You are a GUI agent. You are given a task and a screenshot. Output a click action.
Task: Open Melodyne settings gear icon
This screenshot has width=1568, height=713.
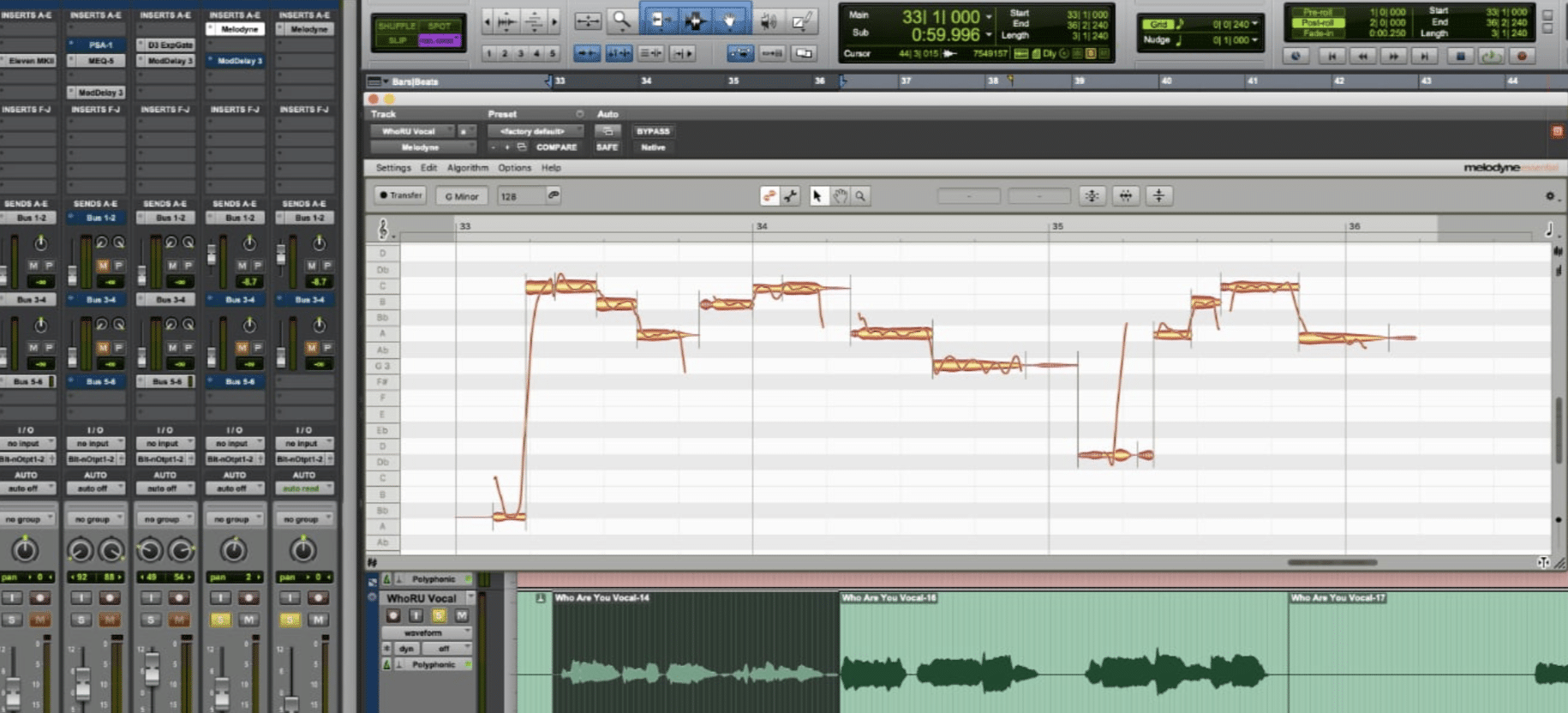[x=1550, y=196]
